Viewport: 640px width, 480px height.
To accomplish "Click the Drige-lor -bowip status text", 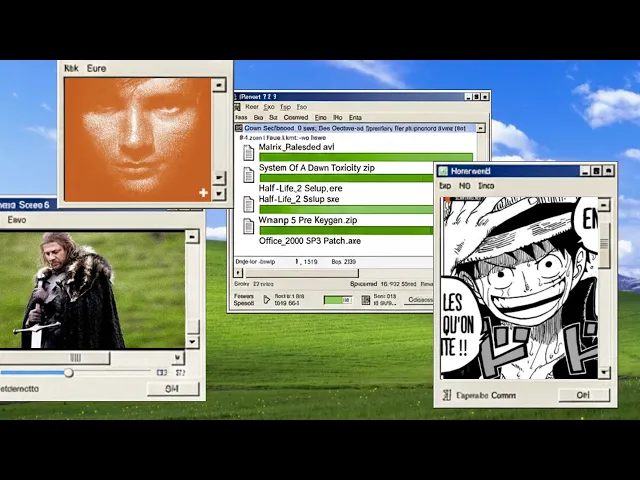I will click(255, 262).
